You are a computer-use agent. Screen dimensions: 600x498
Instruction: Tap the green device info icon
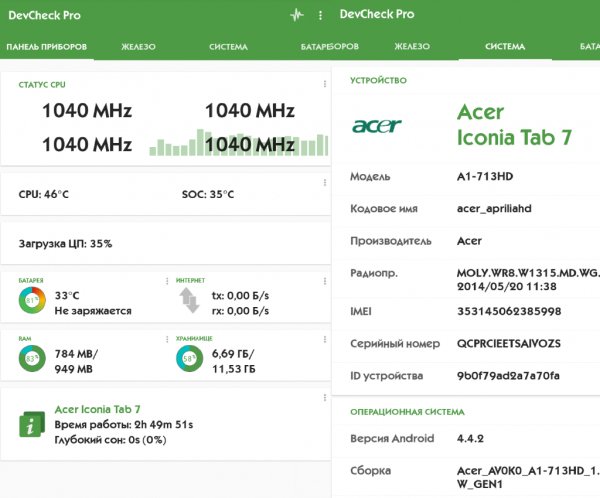(x=32, y=424)
